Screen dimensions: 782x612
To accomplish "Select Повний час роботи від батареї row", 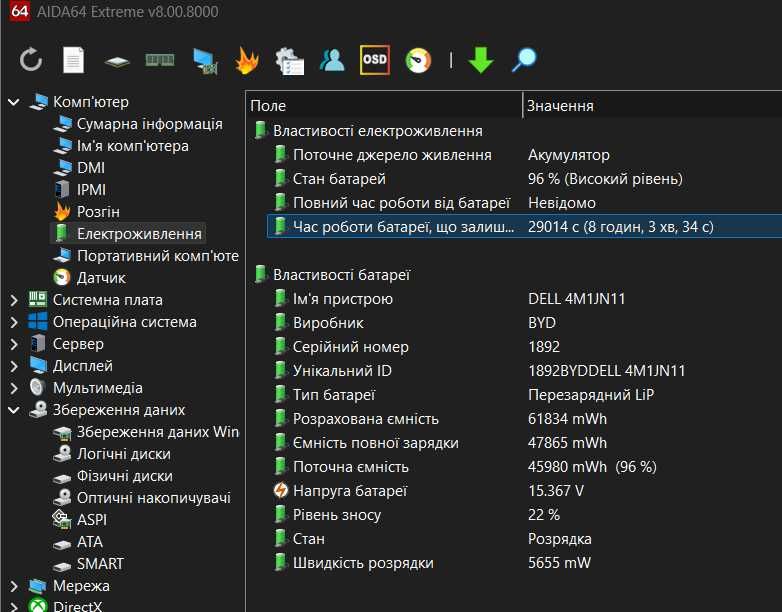I will (525, 203).
